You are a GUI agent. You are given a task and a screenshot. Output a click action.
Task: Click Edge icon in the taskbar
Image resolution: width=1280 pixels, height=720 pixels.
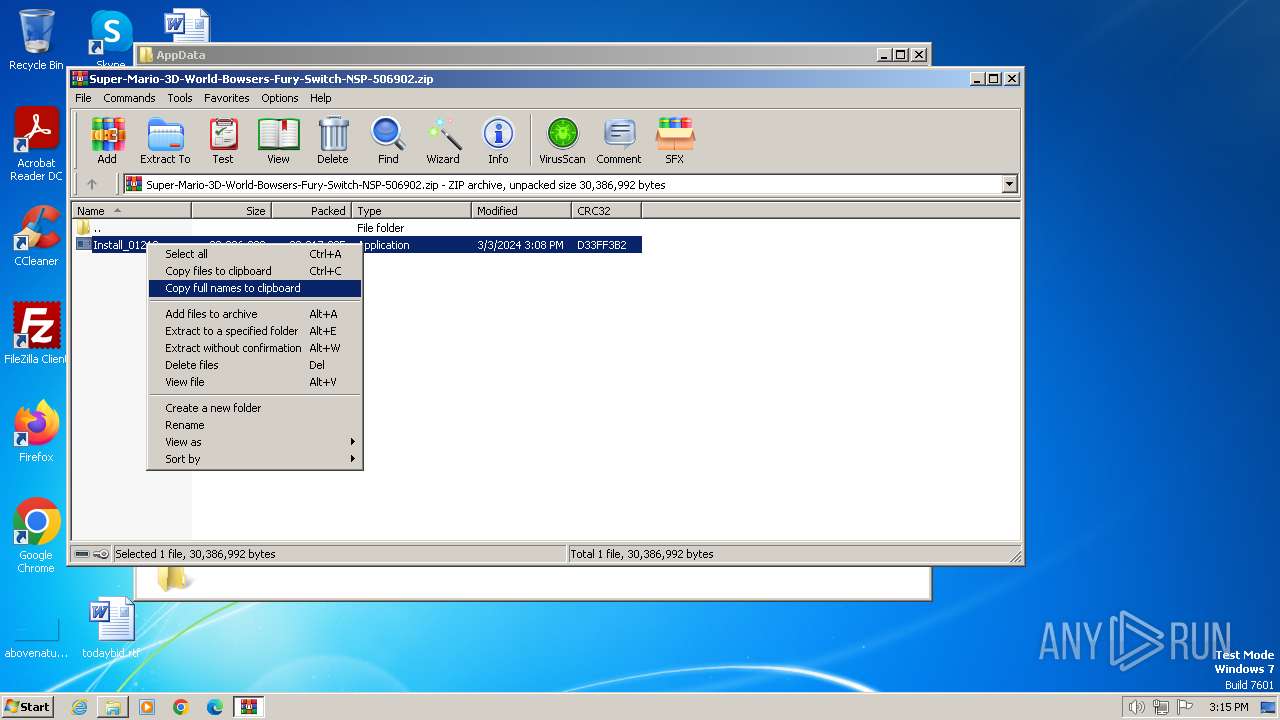(x=215, y=707)
